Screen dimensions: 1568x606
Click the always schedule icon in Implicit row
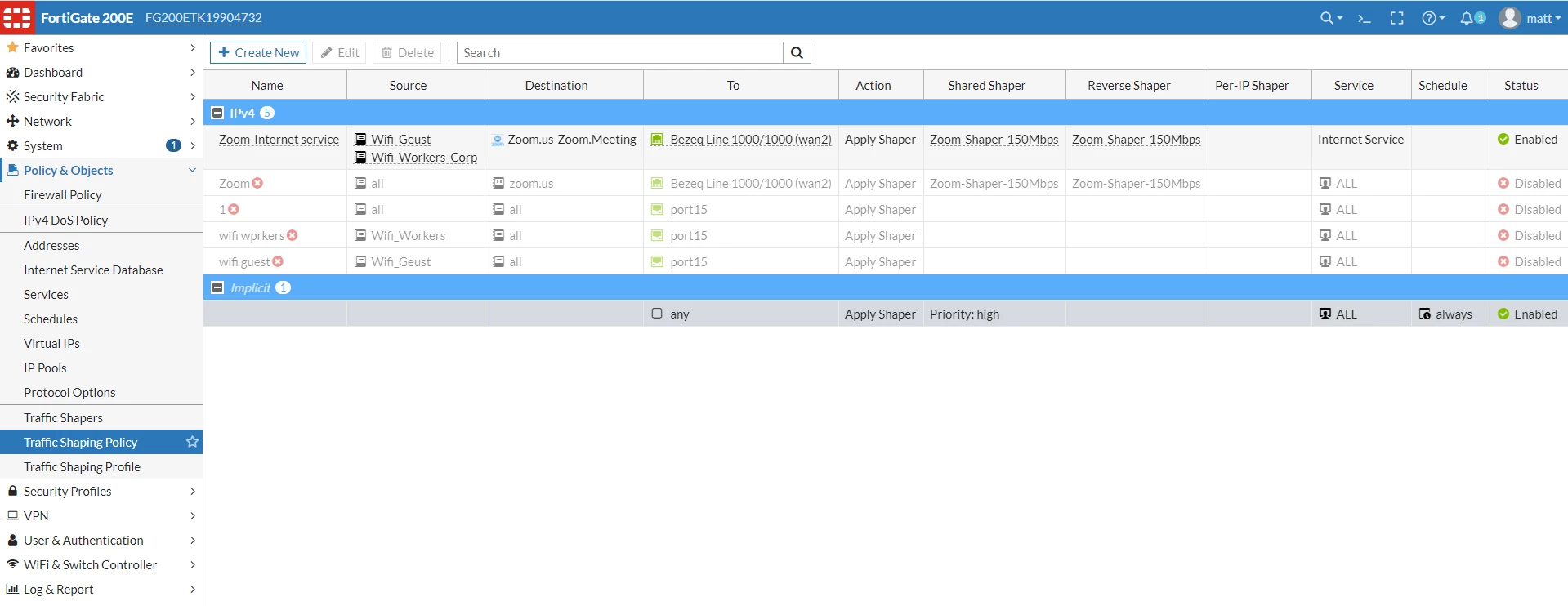[x=1424, y=314]
